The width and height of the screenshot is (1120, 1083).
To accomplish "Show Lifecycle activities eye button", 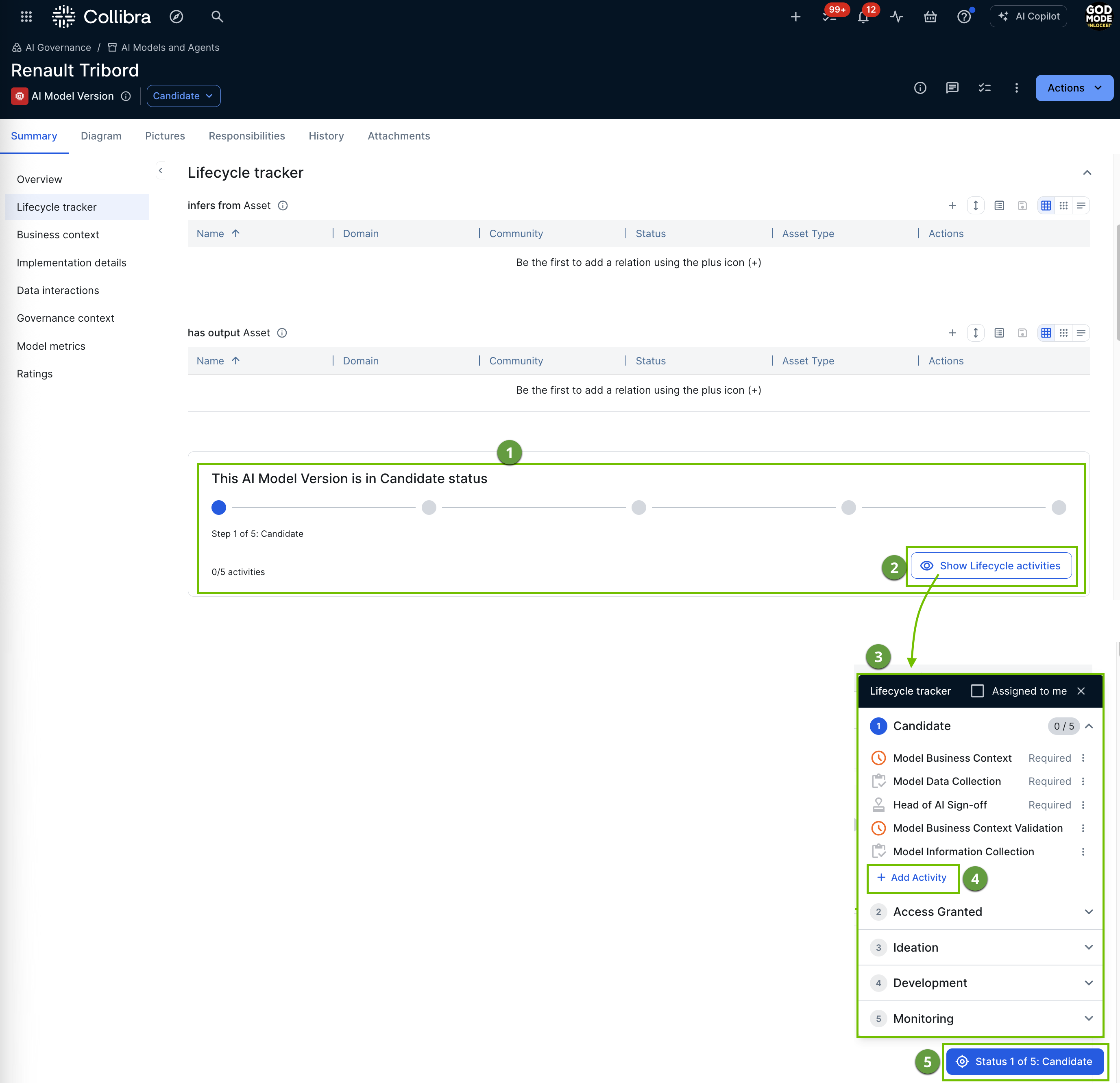I will click(x=991, y=566).
